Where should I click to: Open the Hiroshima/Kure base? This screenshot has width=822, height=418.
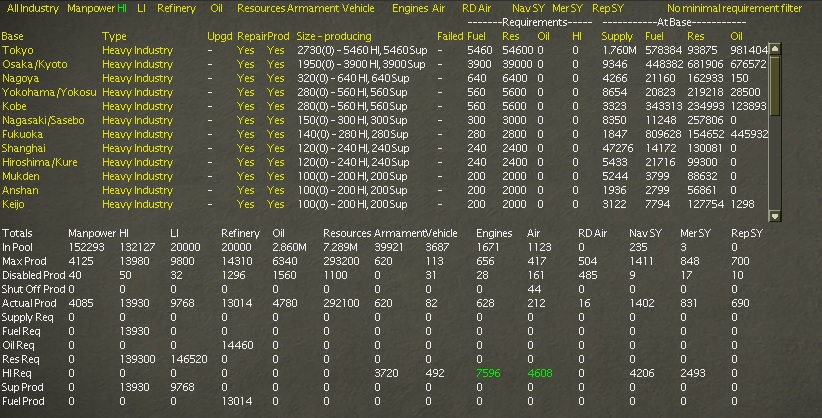click(39, 162)
